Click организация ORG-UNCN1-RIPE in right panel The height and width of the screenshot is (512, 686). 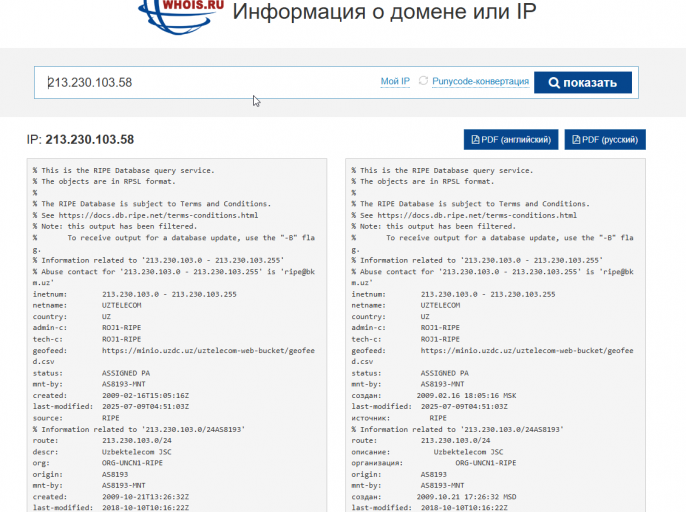[x=434, y=463]
